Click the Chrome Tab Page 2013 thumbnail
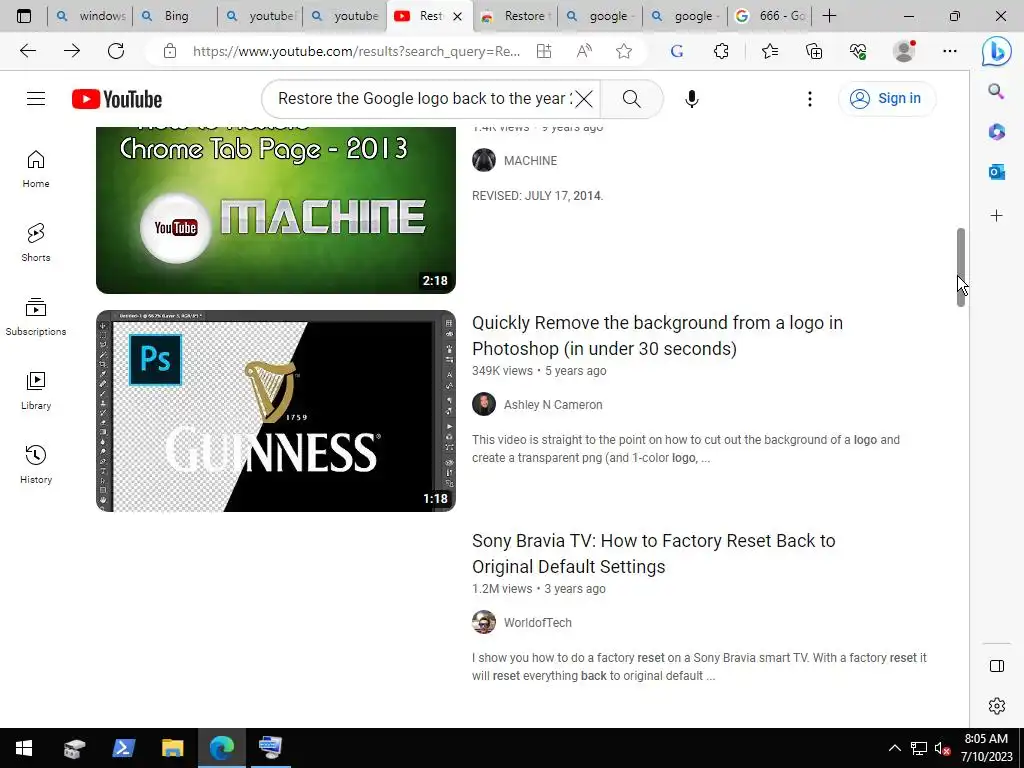 [x=276, y=210]
